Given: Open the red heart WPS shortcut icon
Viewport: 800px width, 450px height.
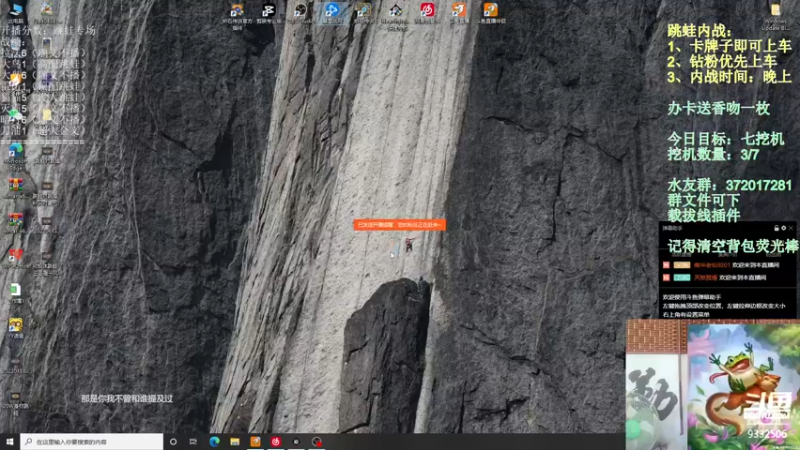Looking at the screenshot, I should [16, 258].
